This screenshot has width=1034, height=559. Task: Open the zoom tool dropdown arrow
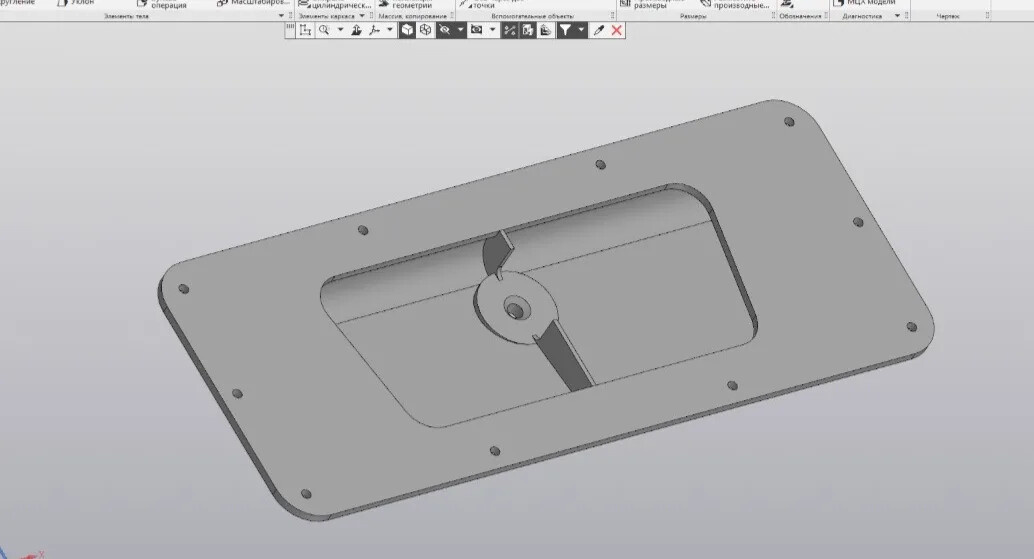pos(340,30)
